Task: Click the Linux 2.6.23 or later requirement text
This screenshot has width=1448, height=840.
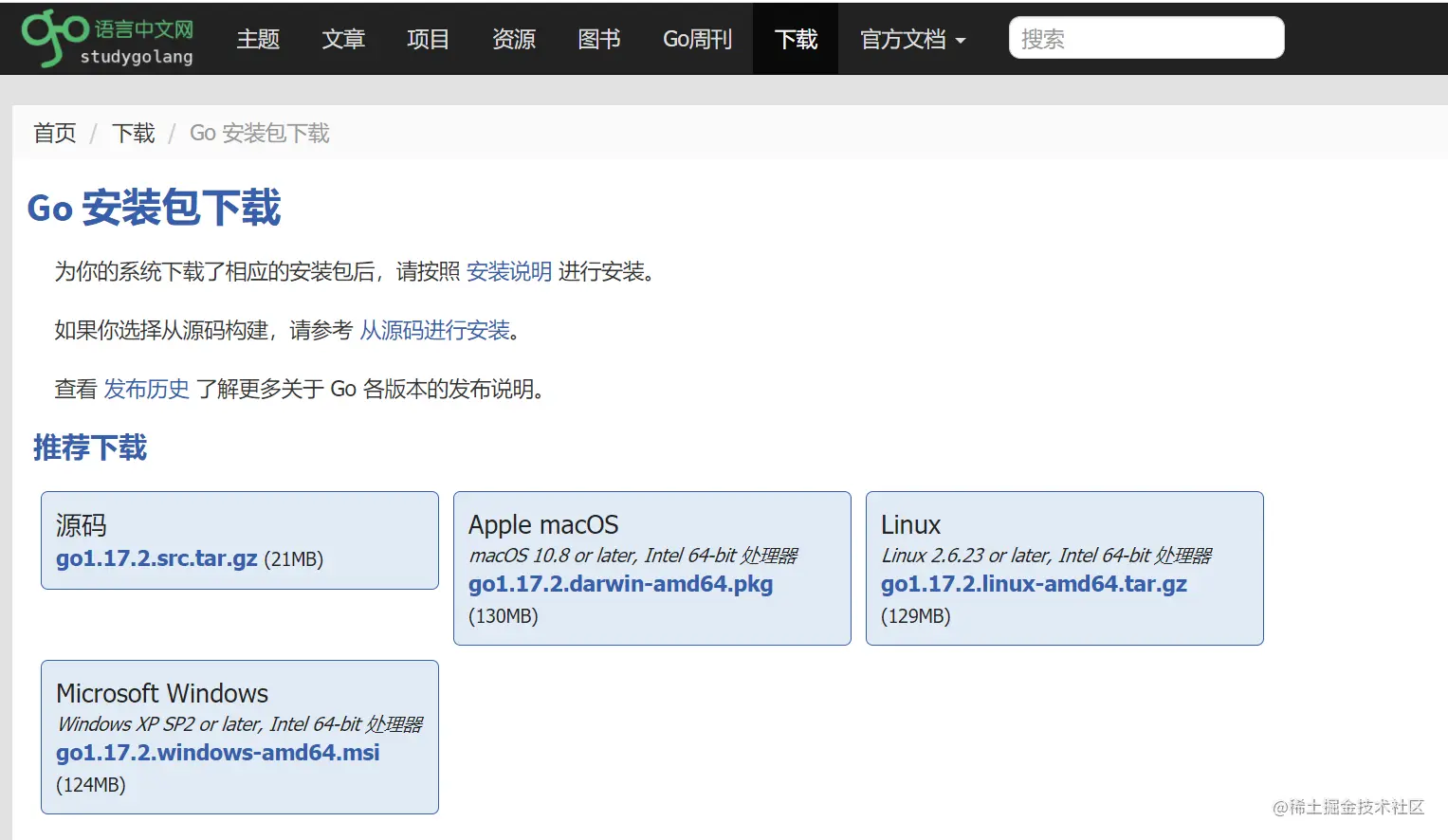Action: point(1047,556)
